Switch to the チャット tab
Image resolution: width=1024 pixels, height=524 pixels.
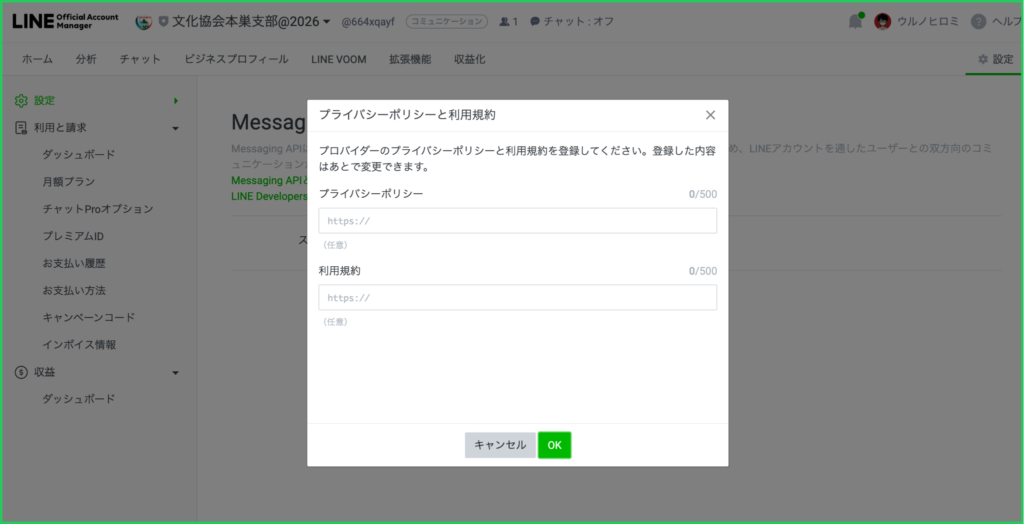[140, 59]
